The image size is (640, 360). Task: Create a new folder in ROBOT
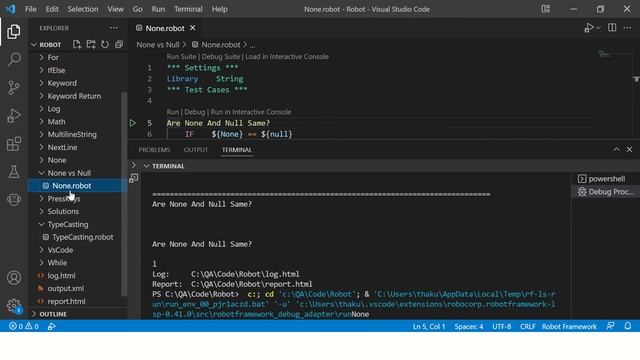click(x=91, y=44)
